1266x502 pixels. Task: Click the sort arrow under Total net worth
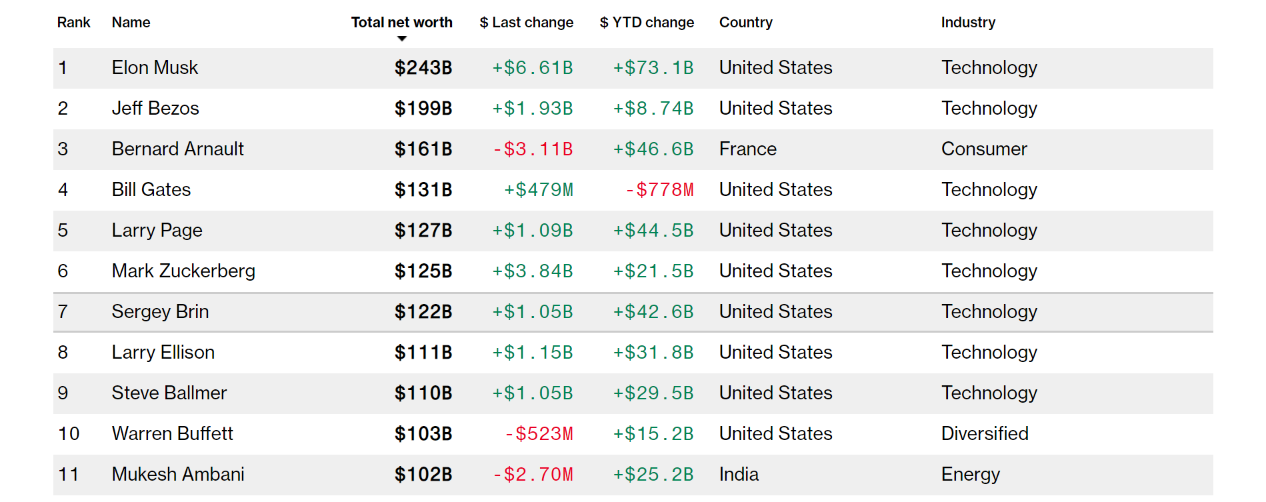pyautogui.click(x=402, y=39)
